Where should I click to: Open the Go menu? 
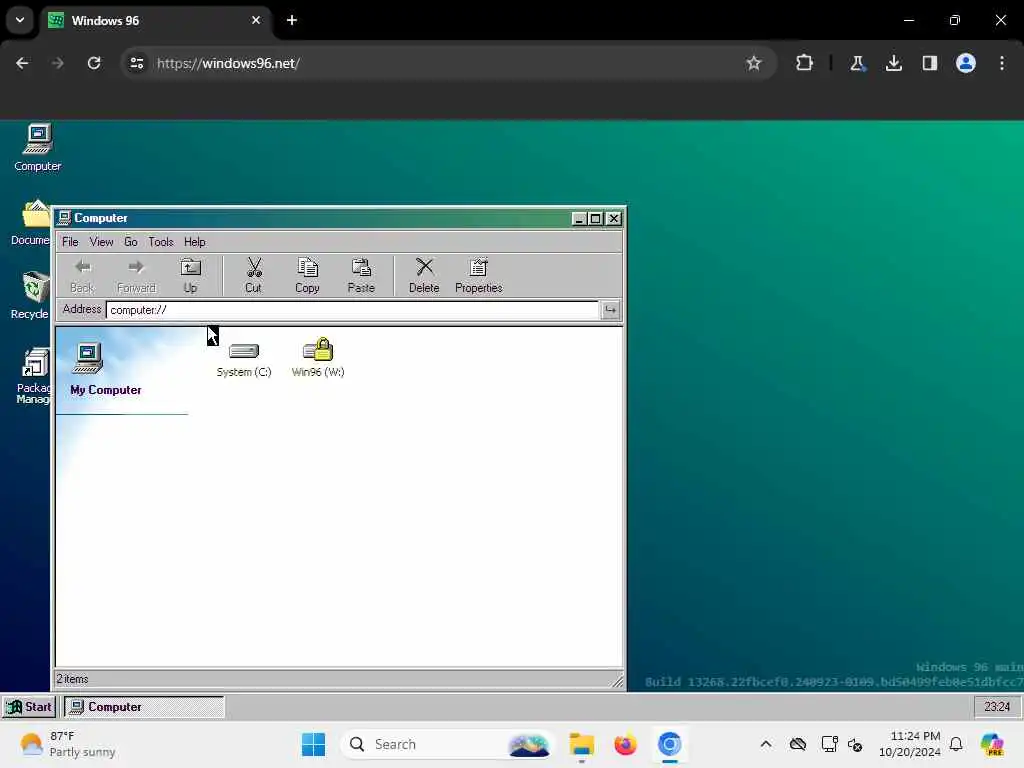(131, 242)
